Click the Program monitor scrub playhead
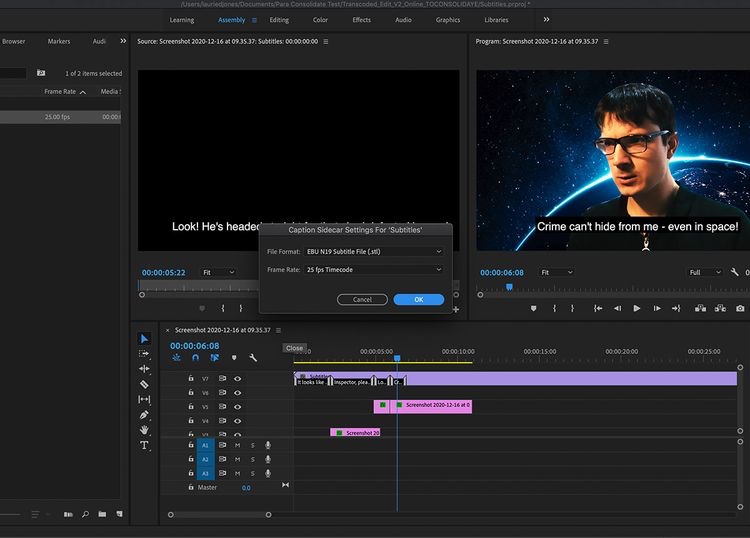The width and height of the screenshot is (750, 538). 509,287
